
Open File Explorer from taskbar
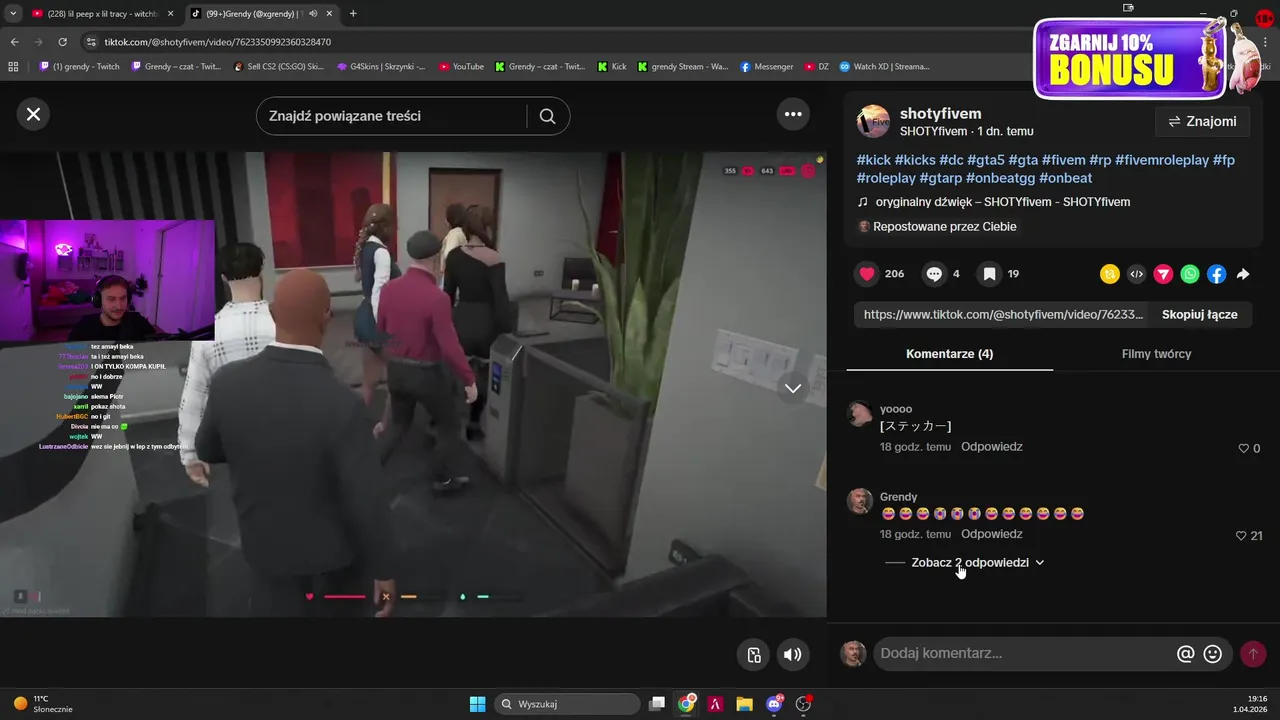pos(745,704)
